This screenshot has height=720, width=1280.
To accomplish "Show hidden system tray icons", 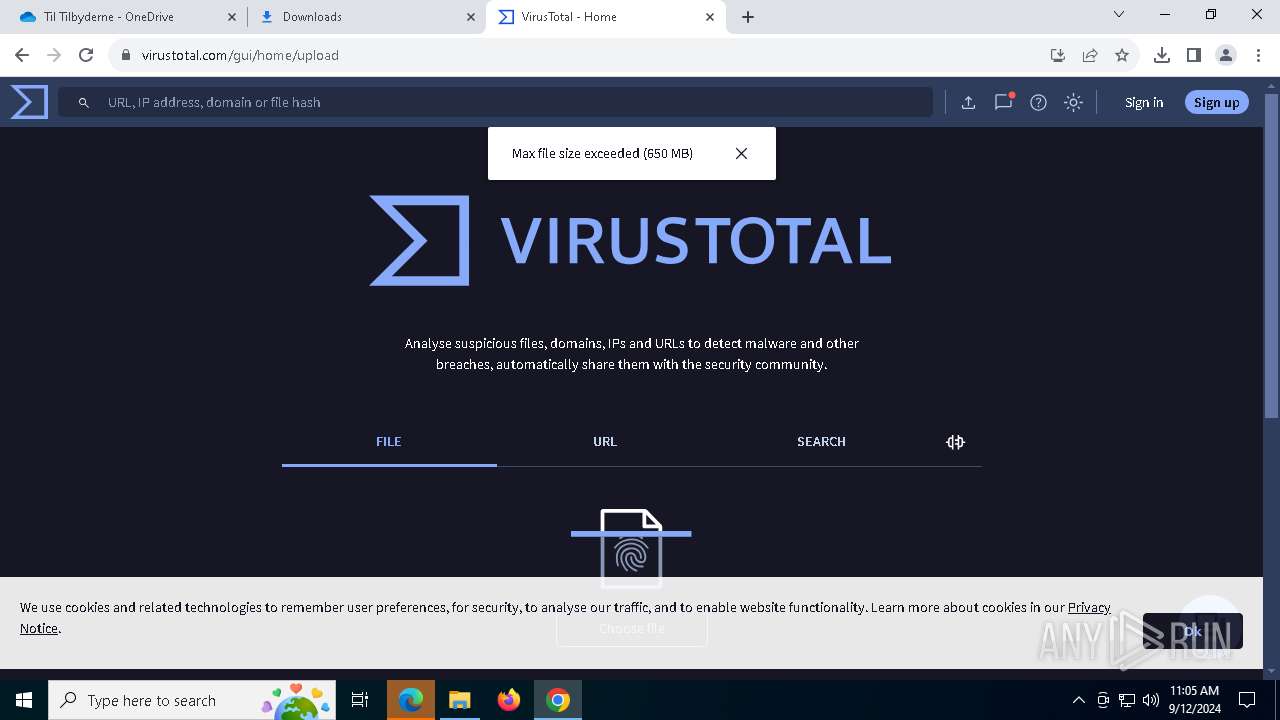I will (x=1078, y=700).
